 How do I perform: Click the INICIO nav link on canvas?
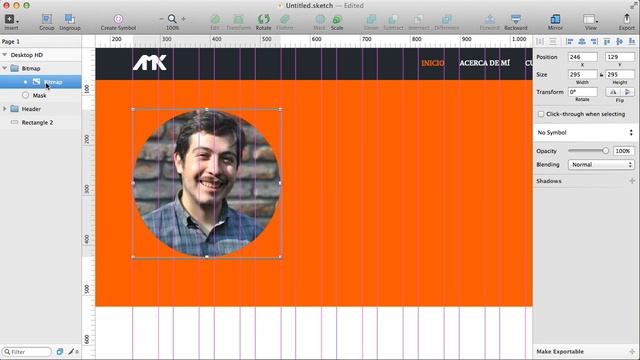pyautogui.click(x=433, y=63)
